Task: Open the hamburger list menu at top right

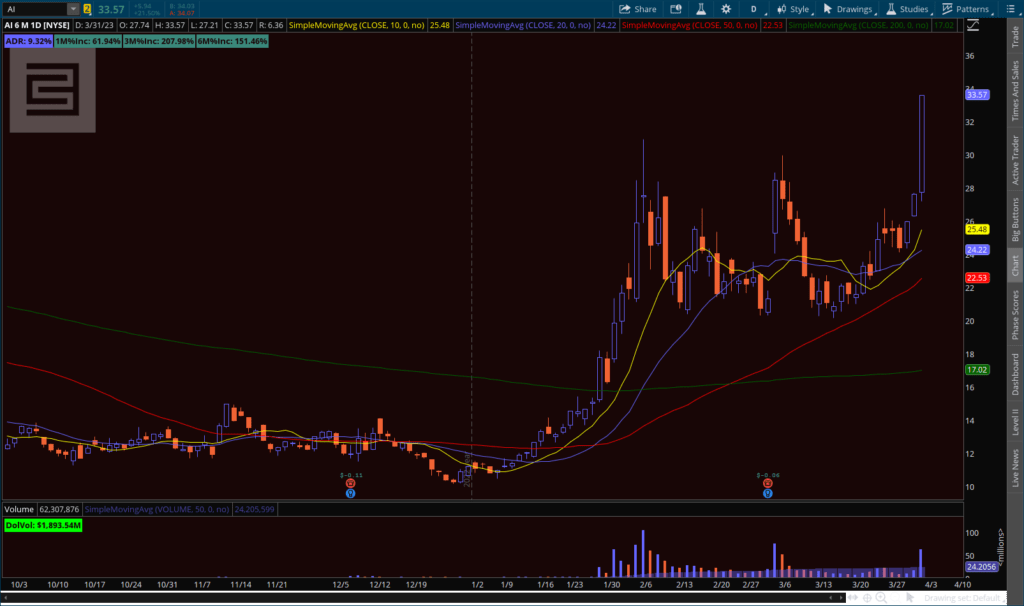Action: (x=1010, y=9)
